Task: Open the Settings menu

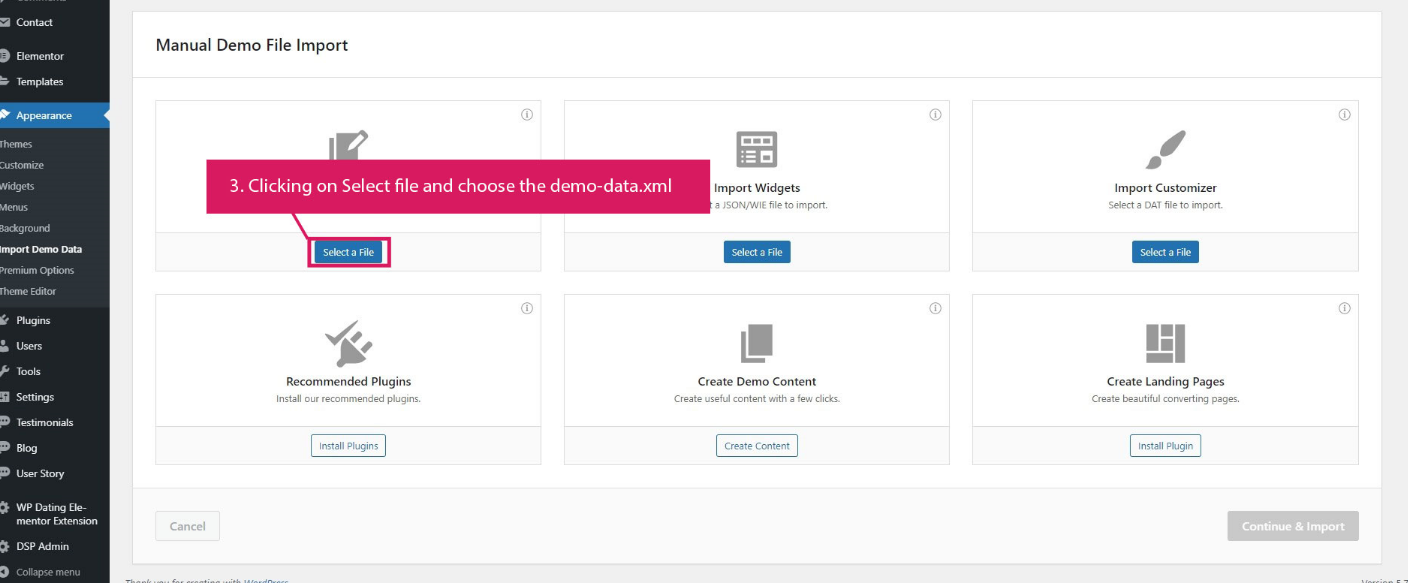Action: coord(35,397)
